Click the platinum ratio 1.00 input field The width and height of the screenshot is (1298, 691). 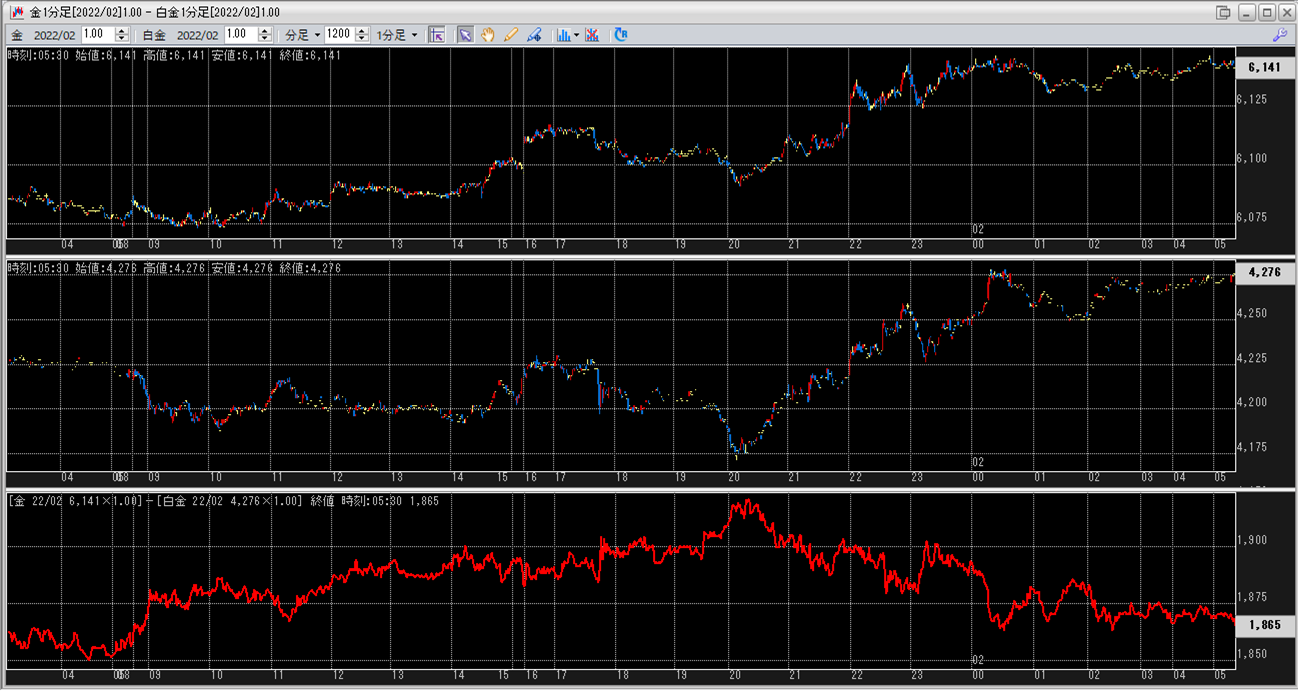[242, 34]
